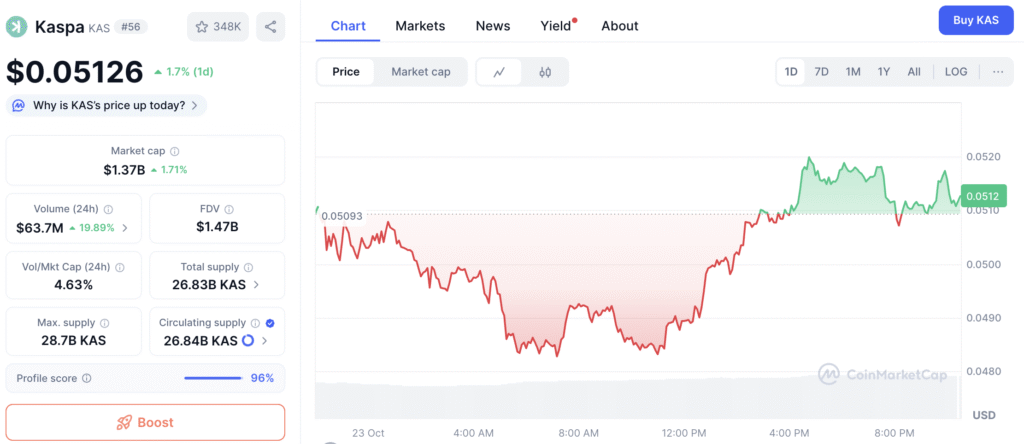
Task: Open 'Why is KAS's price up today?'
Action: click(x=107, y=105)
